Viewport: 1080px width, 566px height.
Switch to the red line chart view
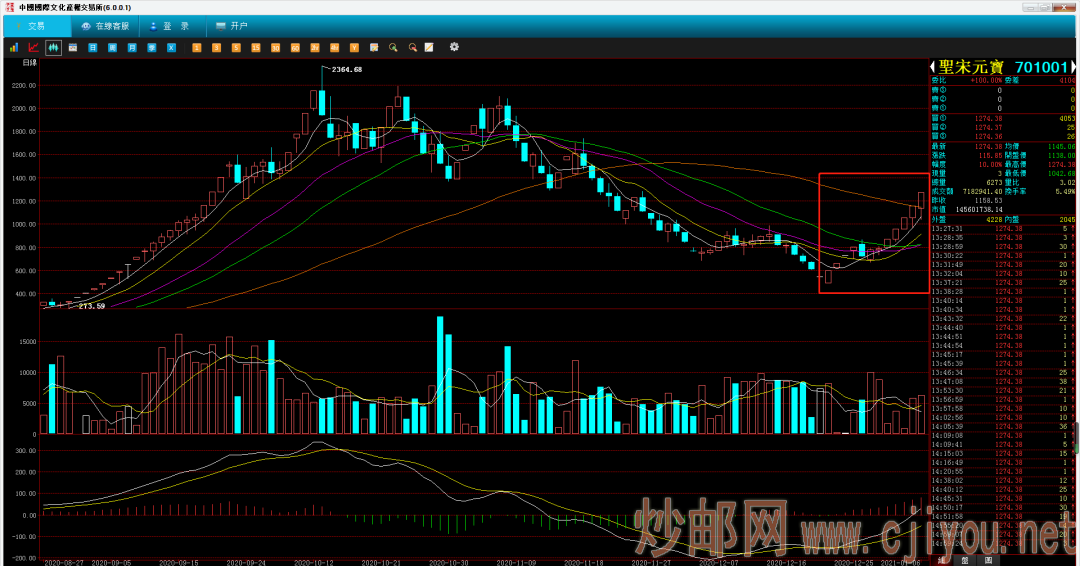point(33,47)
